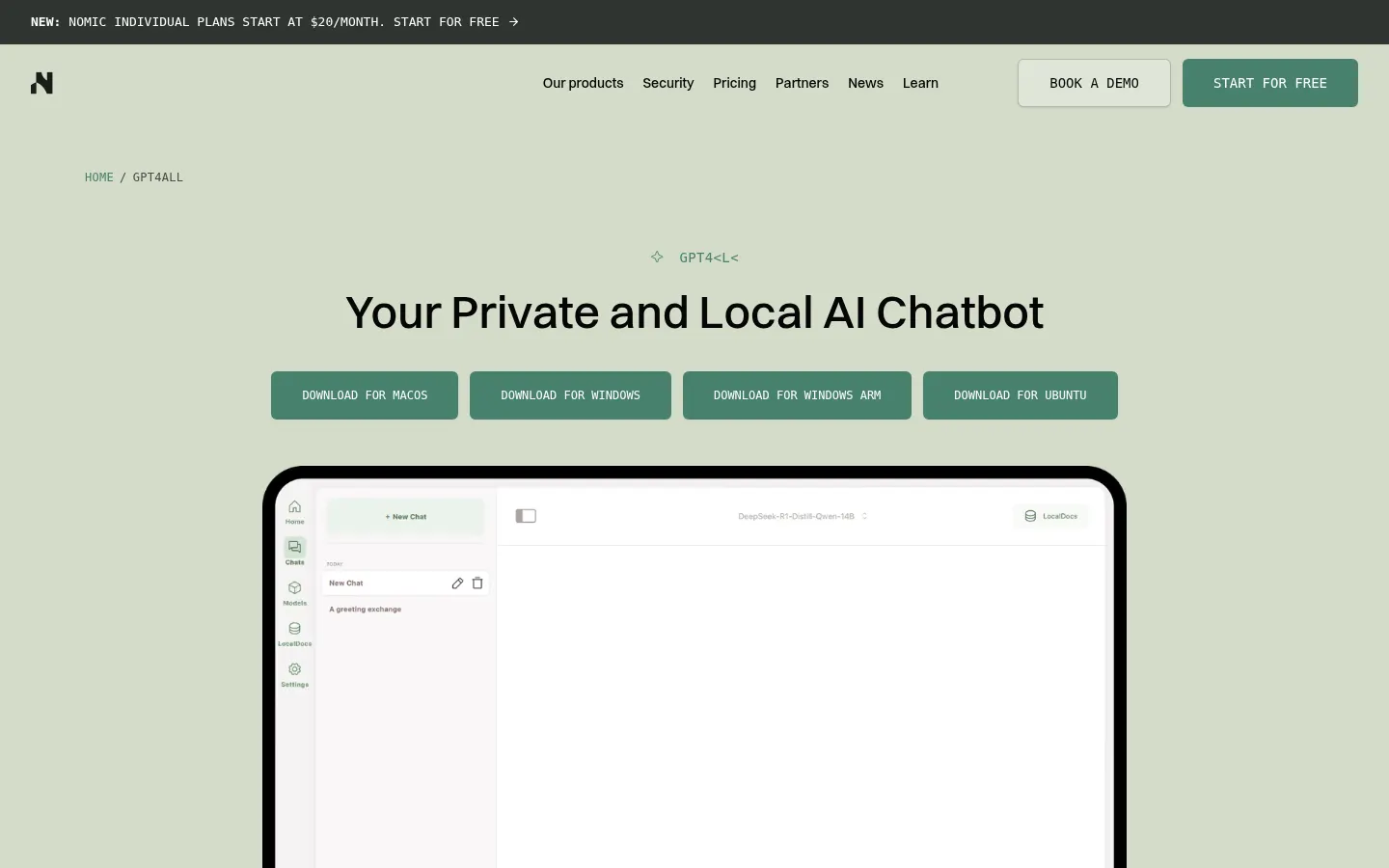The height and width of the screenshot is (868, 1389).
Task: Open the News menu item
Action: [865, 83]
